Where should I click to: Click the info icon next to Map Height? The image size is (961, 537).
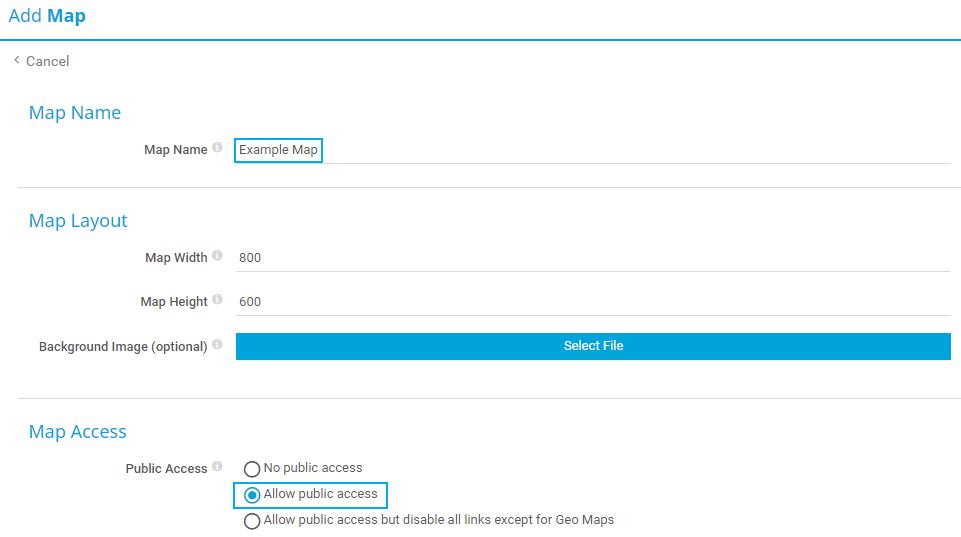[217, 300]
